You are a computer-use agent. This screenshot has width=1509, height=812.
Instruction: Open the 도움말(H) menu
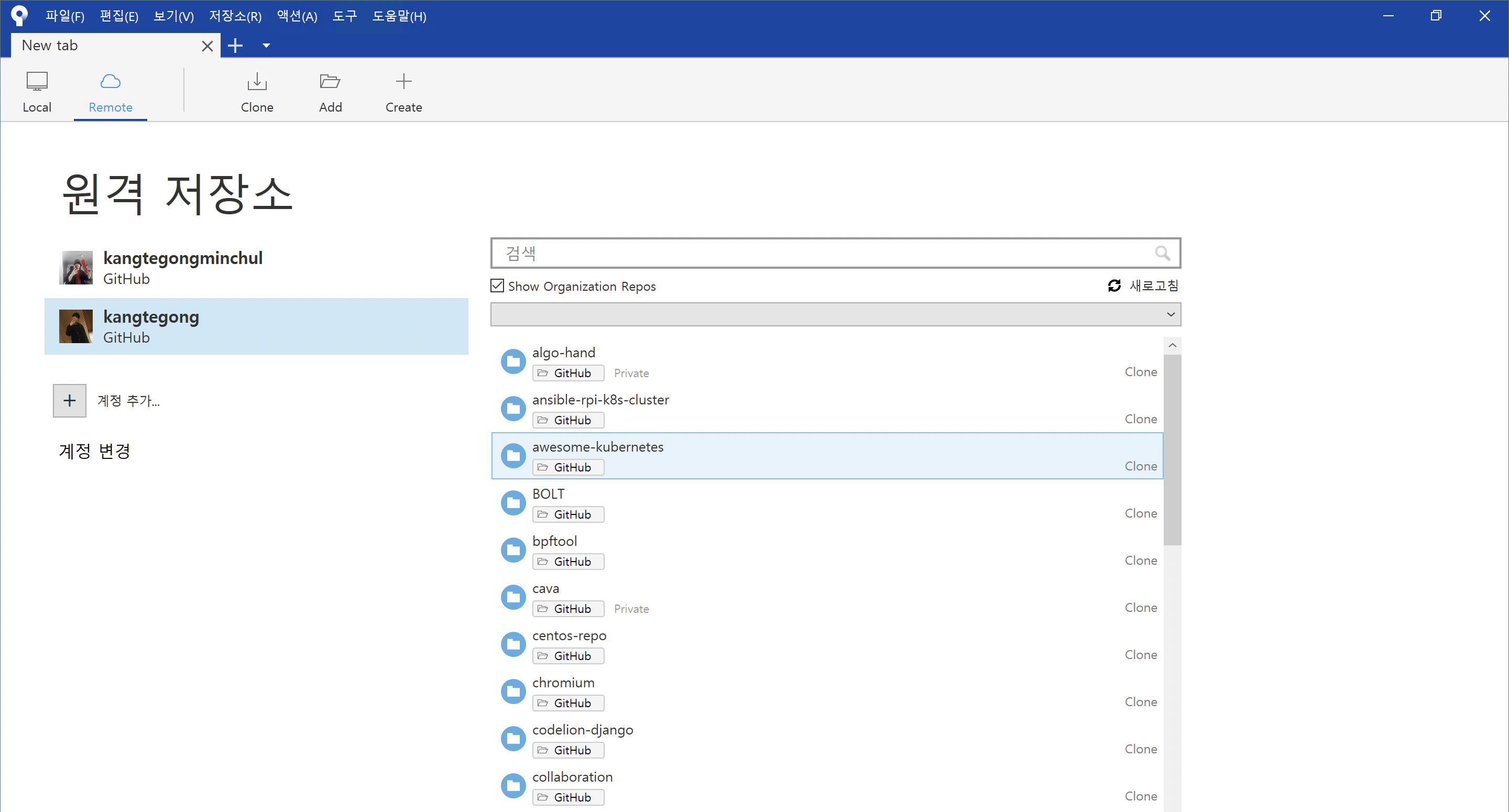tap(399, 16)
